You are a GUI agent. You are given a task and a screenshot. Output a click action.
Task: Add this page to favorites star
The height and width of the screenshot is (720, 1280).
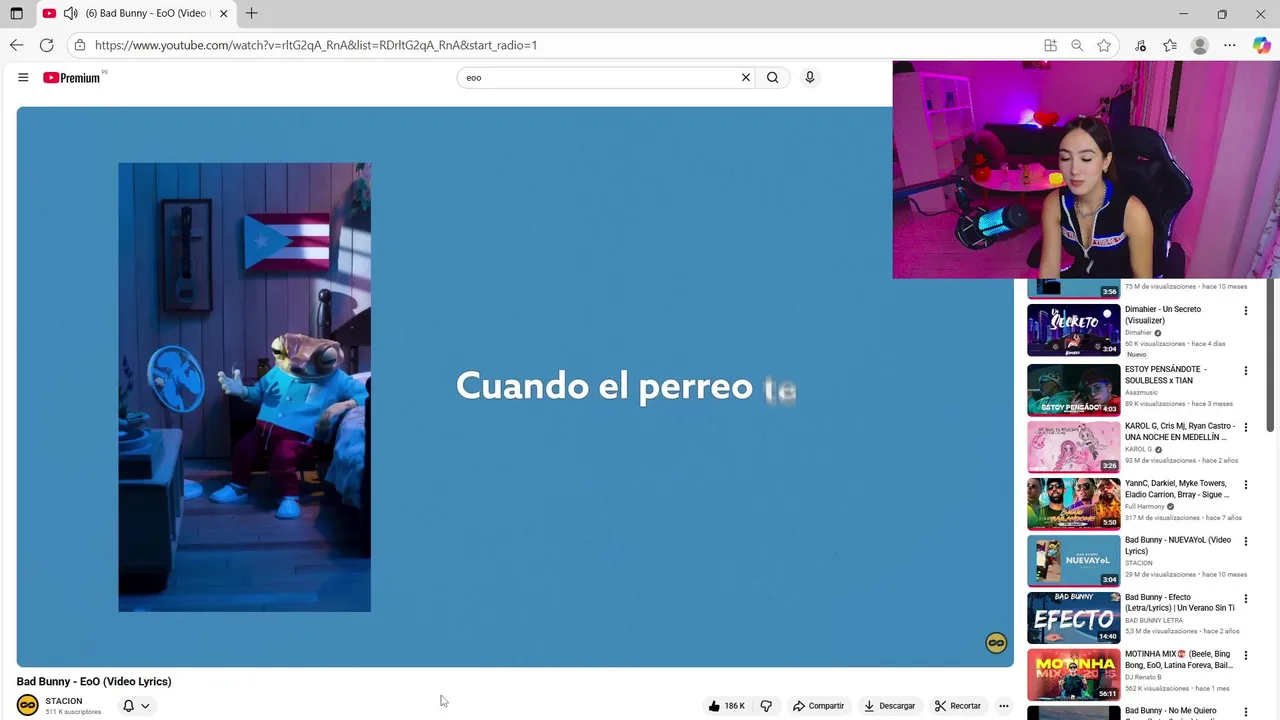(x=1104, y=45)
